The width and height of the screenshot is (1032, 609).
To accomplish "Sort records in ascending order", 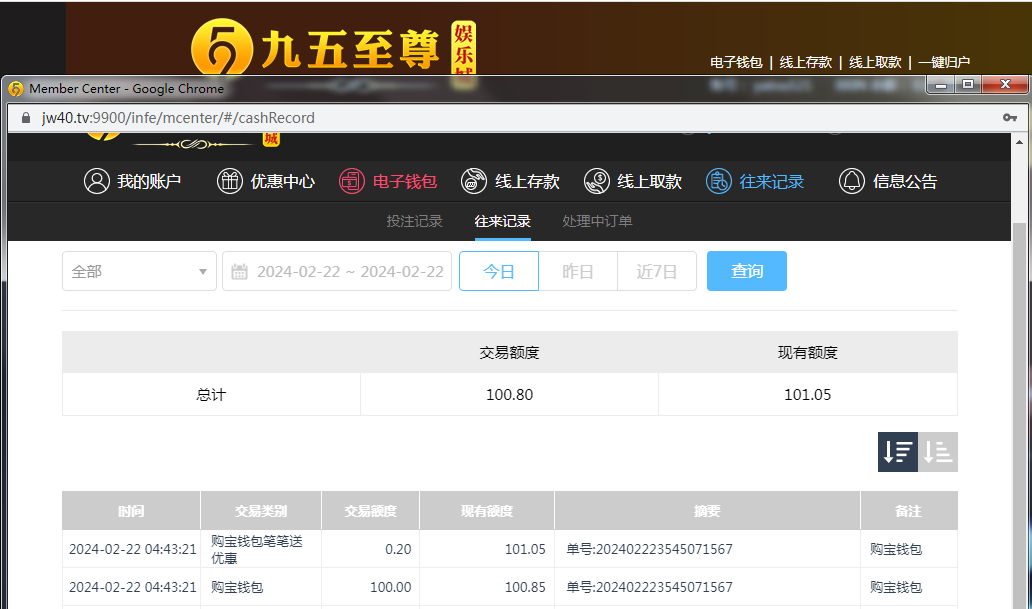I will (x=938, y=452).
